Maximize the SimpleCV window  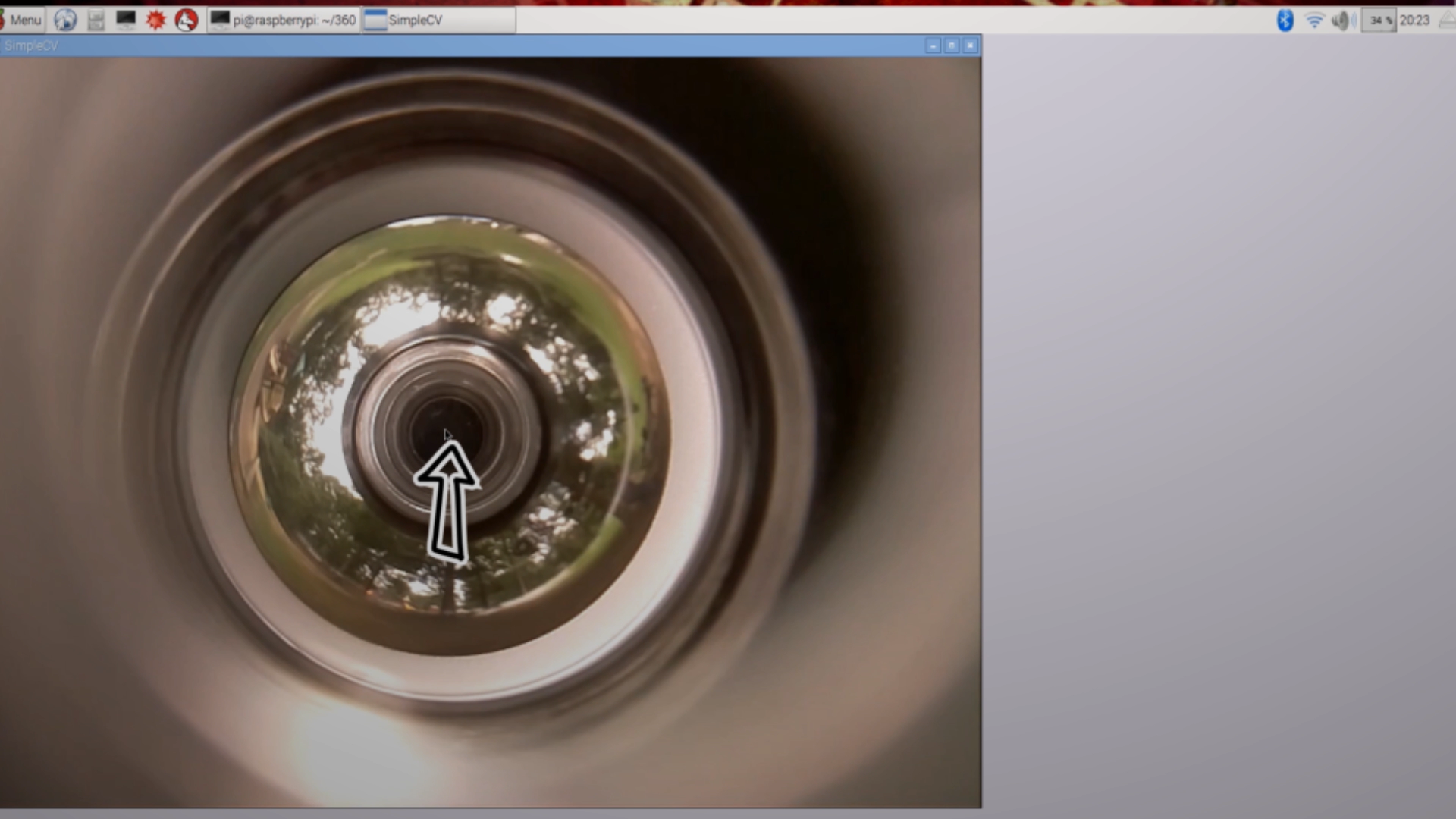pos(952,45)
